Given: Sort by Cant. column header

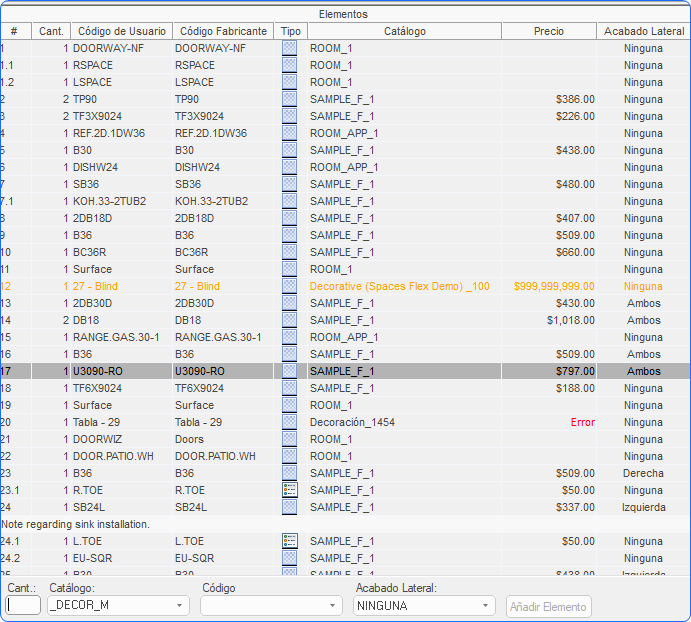Looking at the screenshot, I should tap(51, 31).
